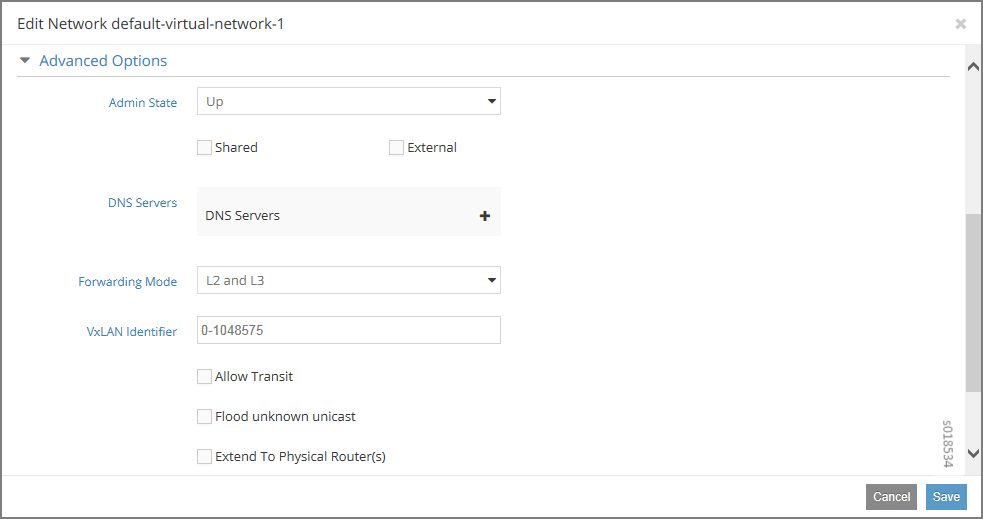The width and height of the screenshot is (983, 519).
Task: Enable the Shared checkbox
Action: (205, 148)
